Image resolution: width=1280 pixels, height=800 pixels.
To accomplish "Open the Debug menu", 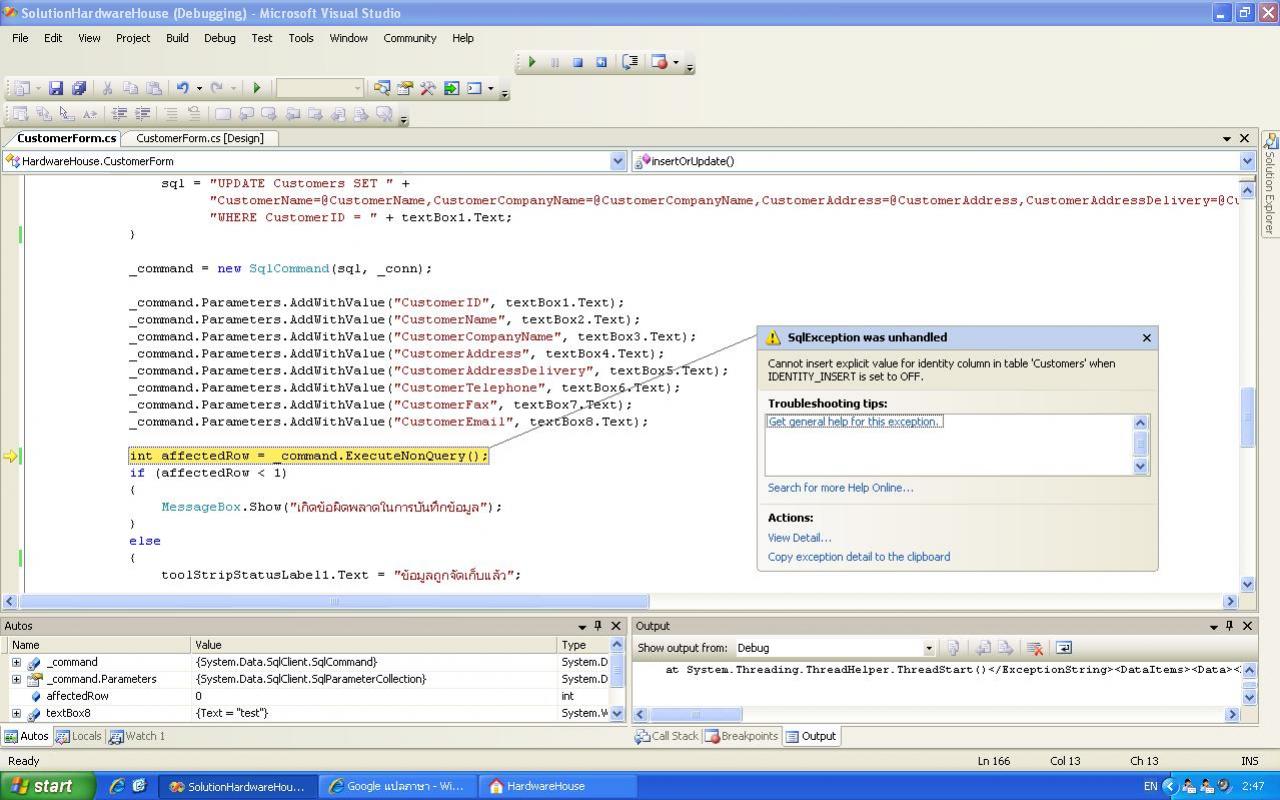I will point(220,38).
